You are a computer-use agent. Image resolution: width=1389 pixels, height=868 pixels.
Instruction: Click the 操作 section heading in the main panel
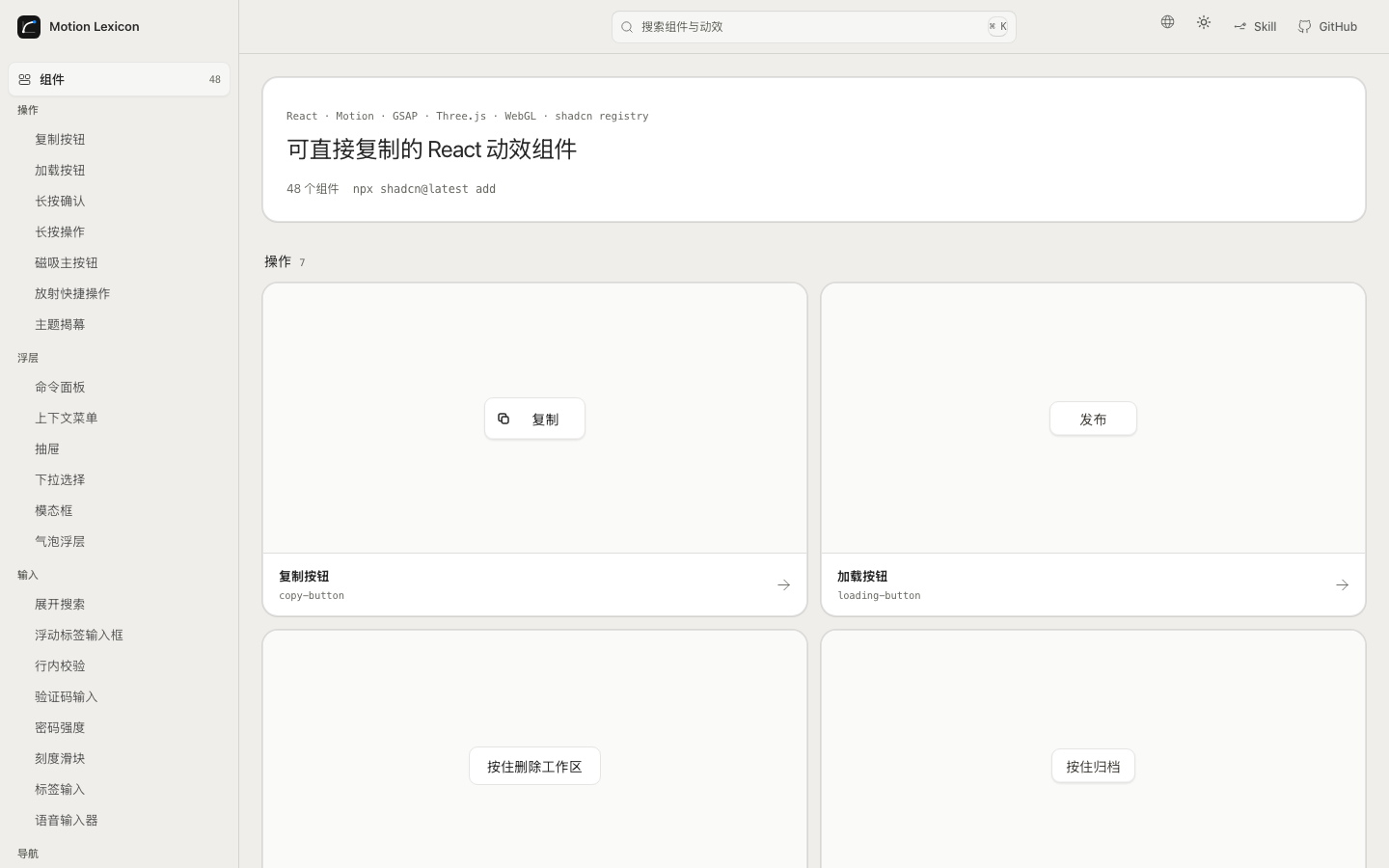coord(278,261)
